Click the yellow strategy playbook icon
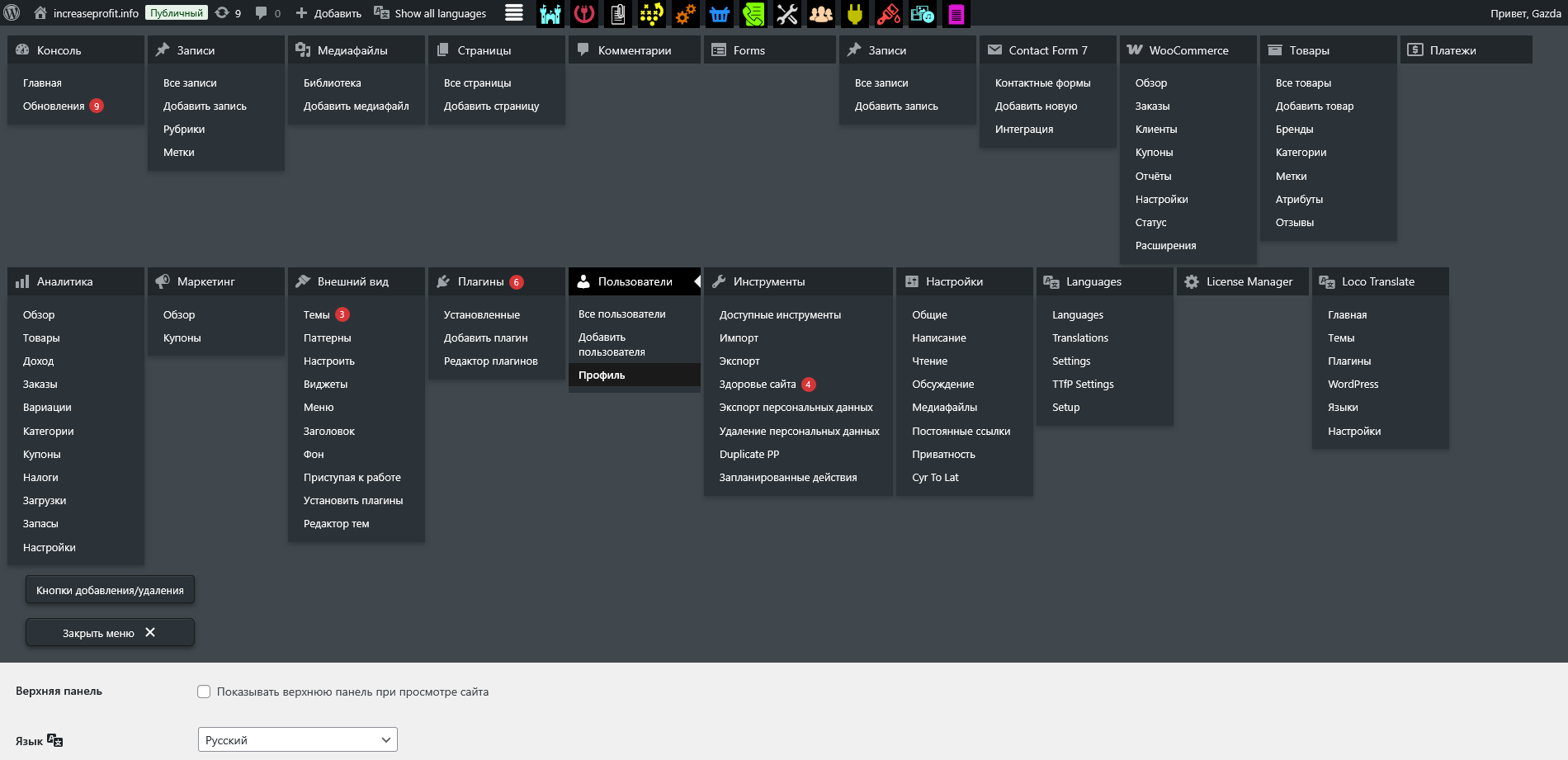This screenshot has height=760, width=1568. [x=652, y=13]
